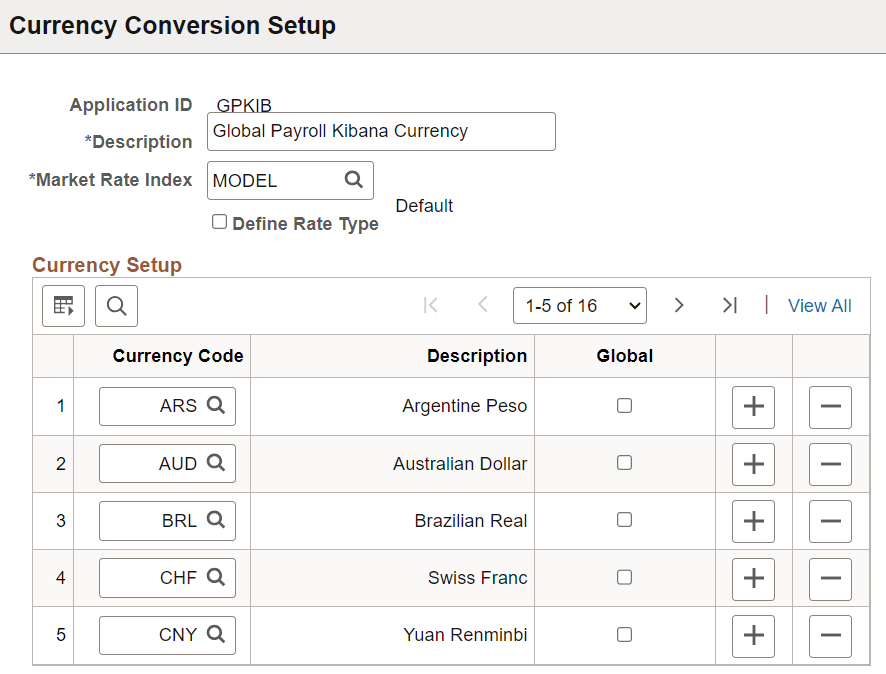Delete the Yuan Renminbi row
The image size is (886, 674).
tap(831, 635)
